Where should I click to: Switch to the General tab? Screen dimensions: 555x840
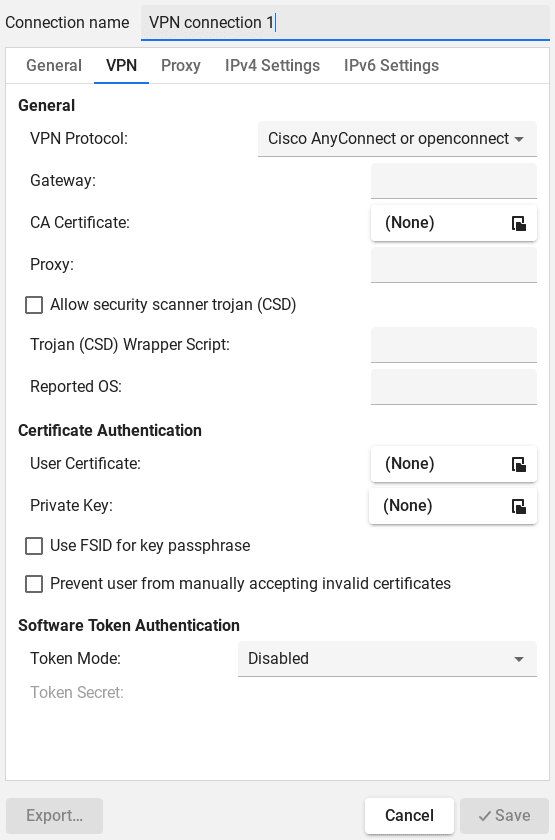click(x=54, y=65)
